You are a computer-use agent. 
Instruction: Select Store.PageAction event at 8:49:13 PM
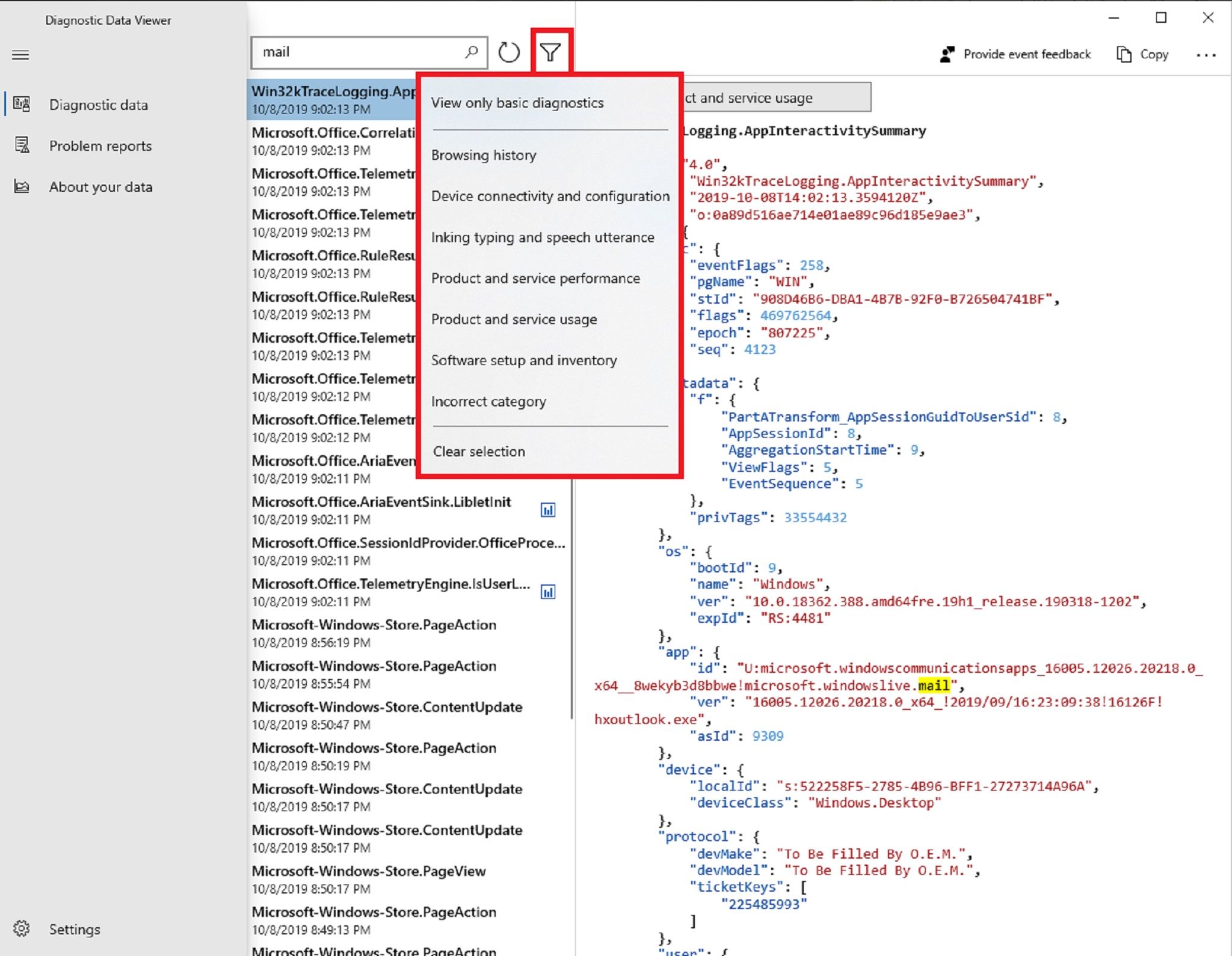(408, 921)
